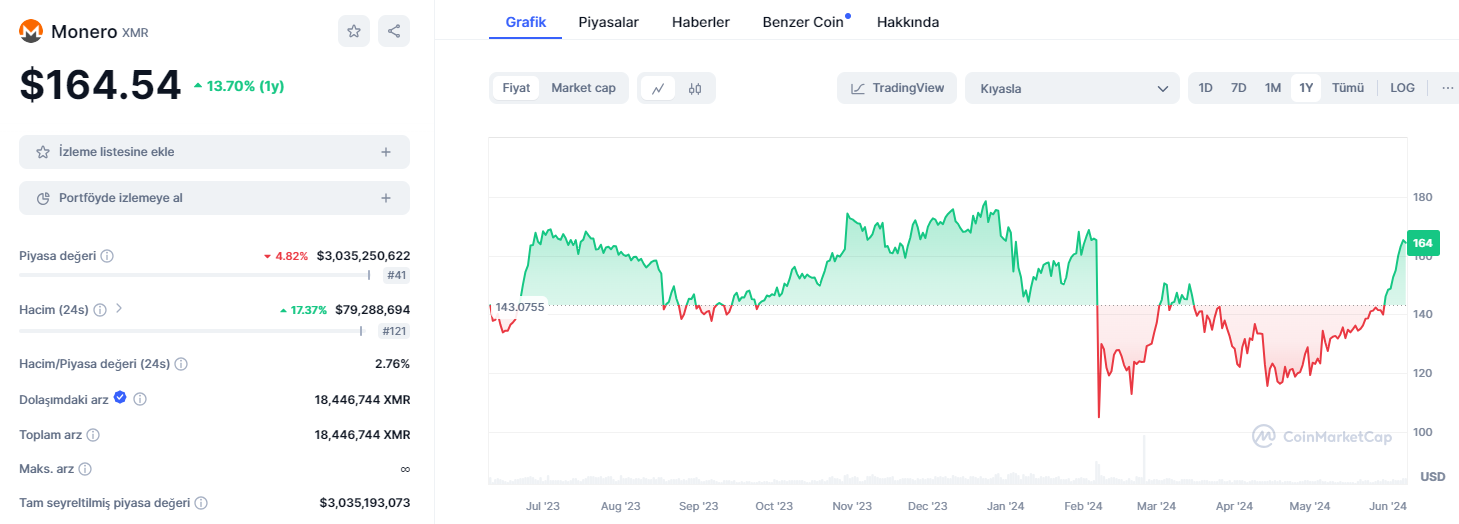This screenshot has height=524, width=1459.
Task: Set chart range to 1D
Action: pos(1206,88)
